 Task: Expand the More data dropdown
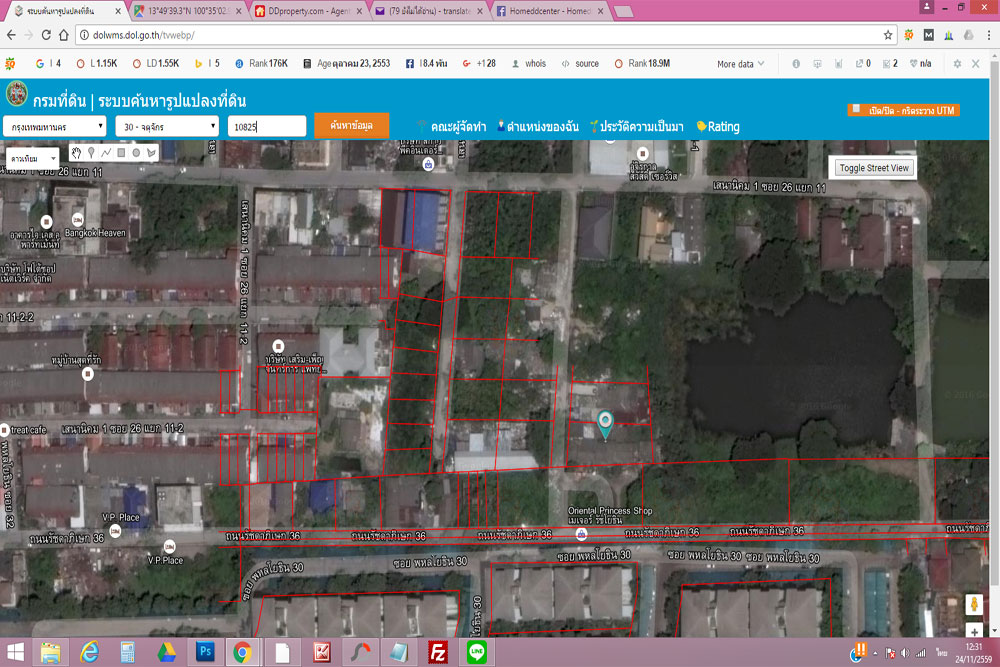740,64
